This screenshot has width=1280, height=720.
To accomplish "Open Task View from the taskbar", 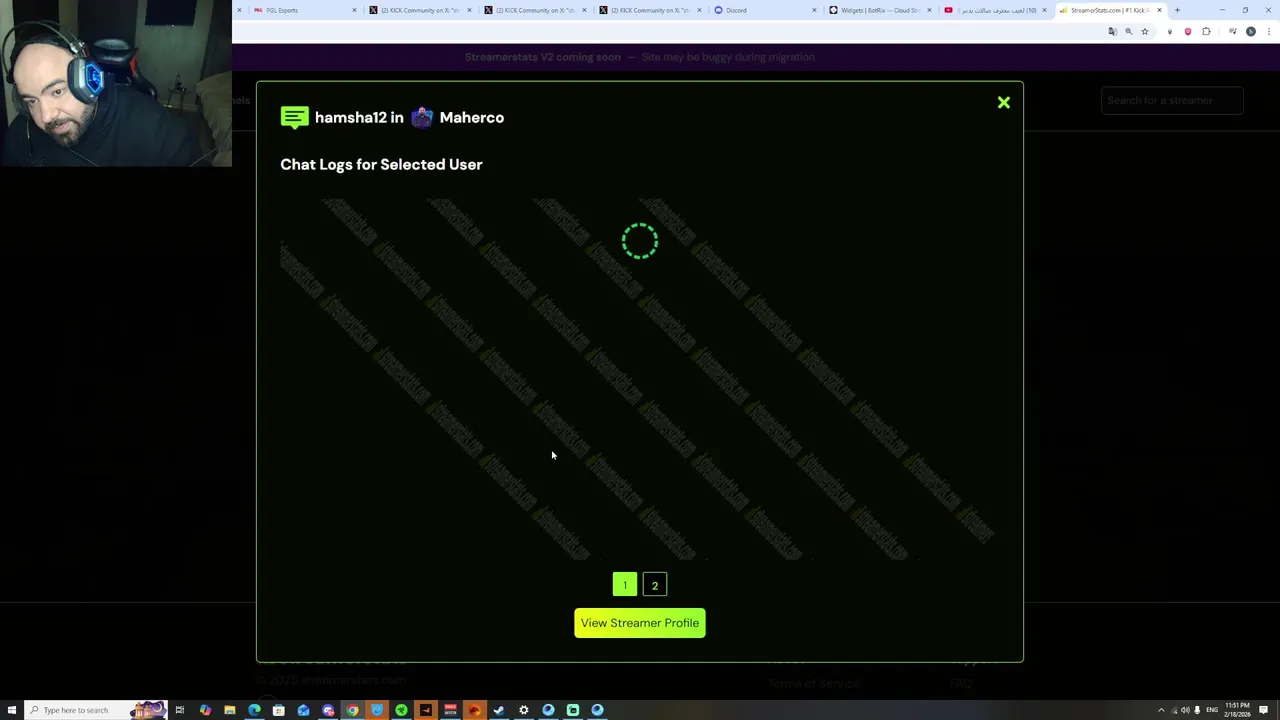I will (180, 710).
